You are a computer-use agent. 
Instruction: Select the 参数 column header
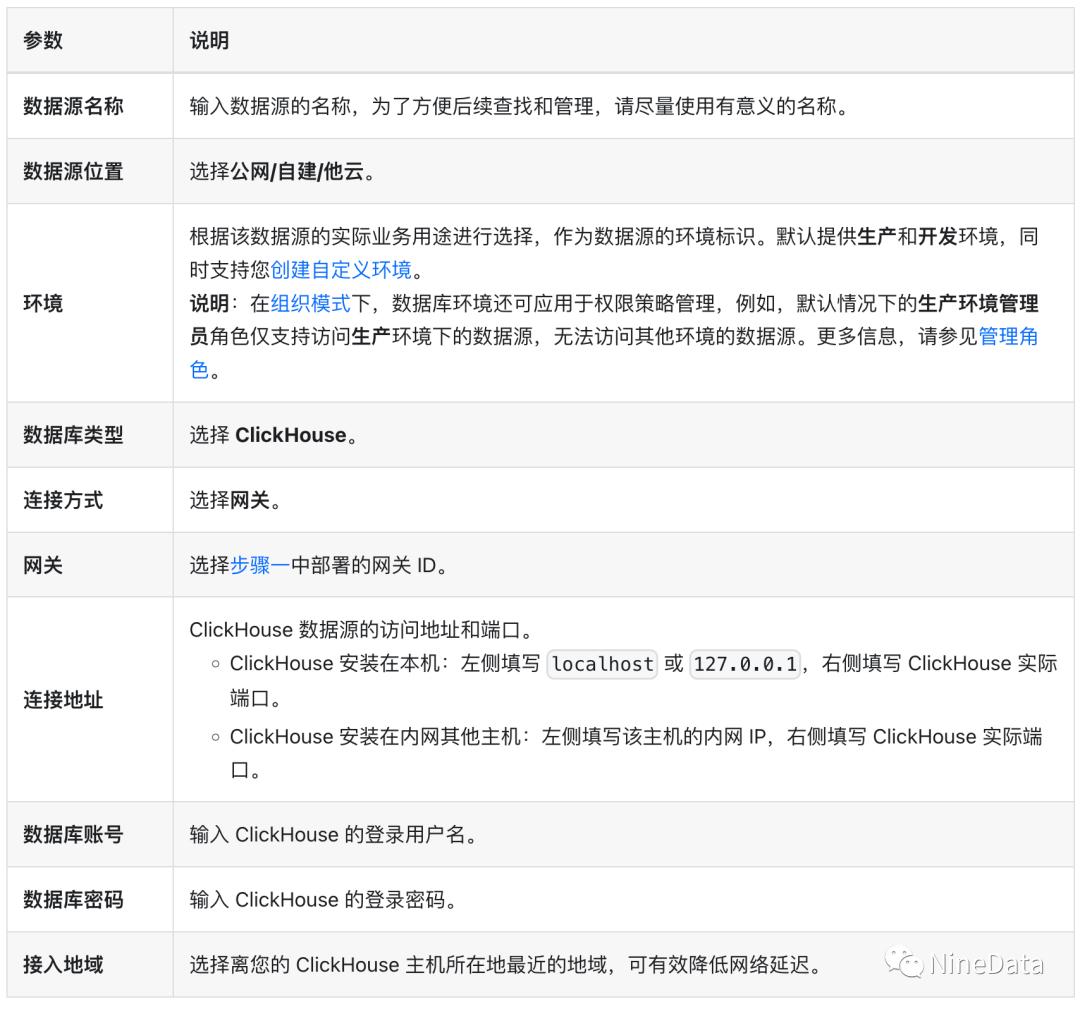coord(90,41)
